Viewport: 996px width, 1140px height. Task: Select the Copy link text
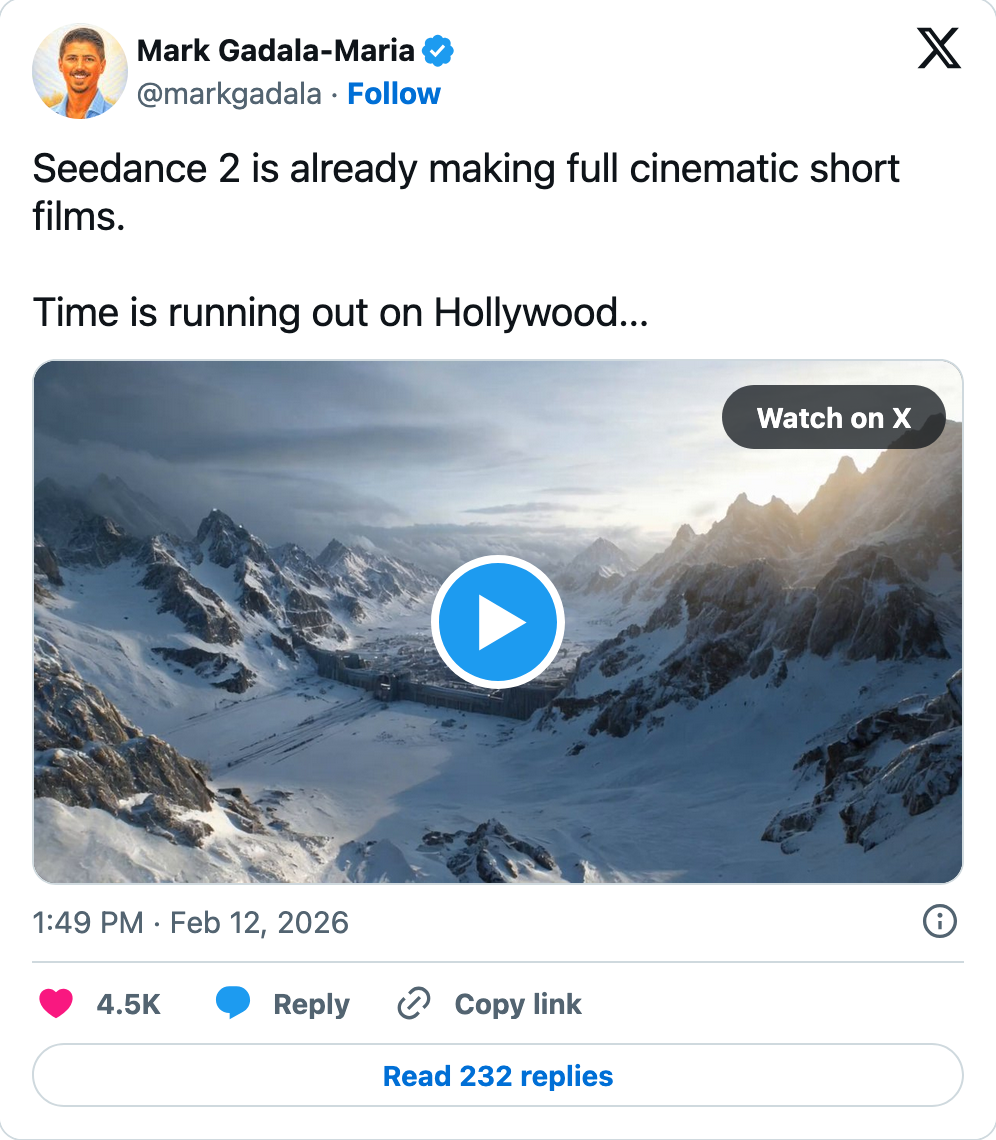(518, 1004)
